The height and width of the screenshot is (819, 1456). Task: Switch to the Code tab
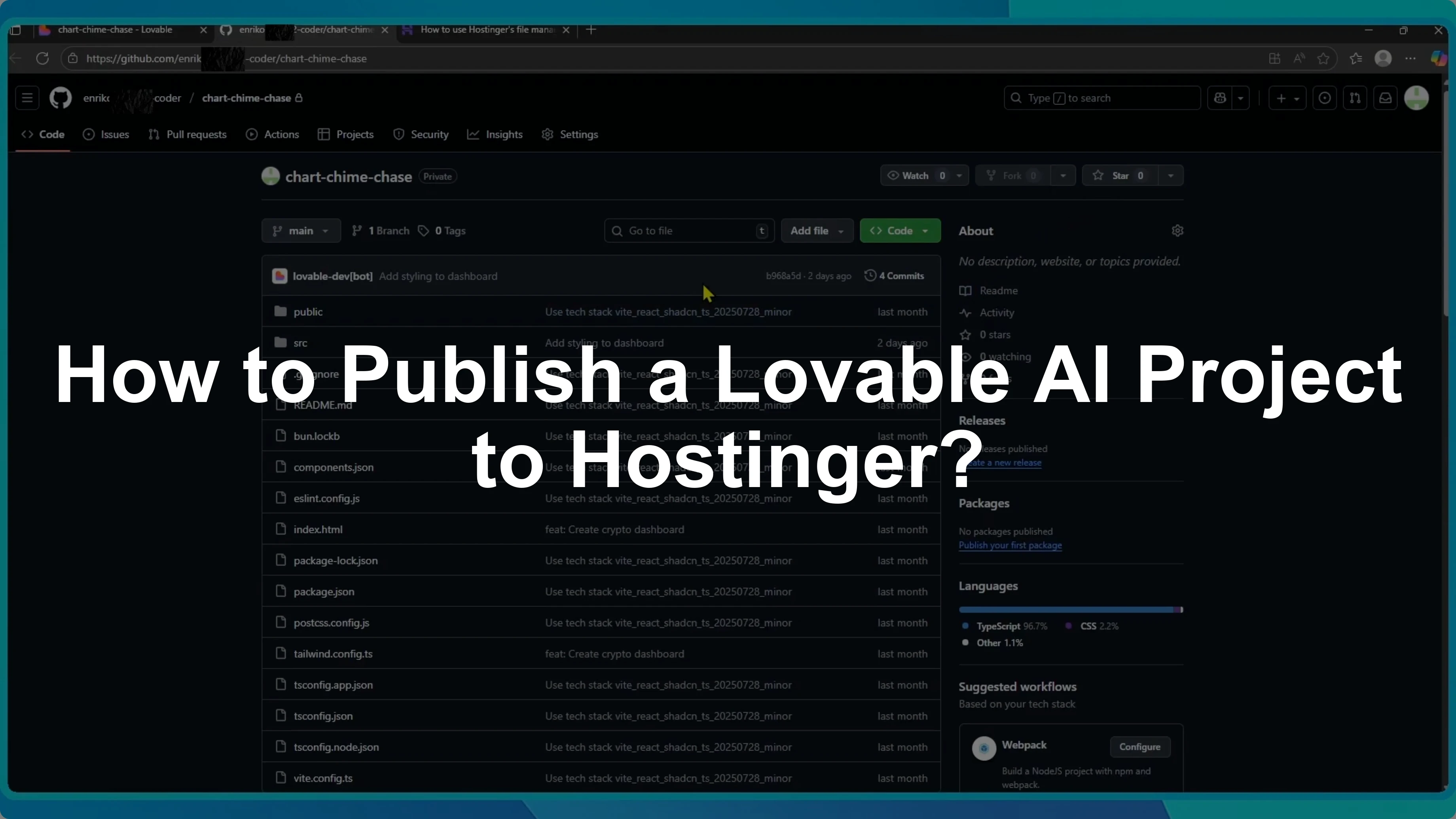point(43,135)
